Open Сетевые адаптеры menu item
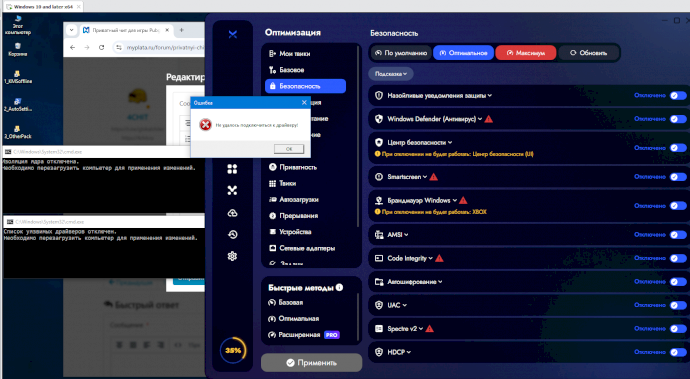This screenshot has height=379, width=690. click(x=305, y=248)
